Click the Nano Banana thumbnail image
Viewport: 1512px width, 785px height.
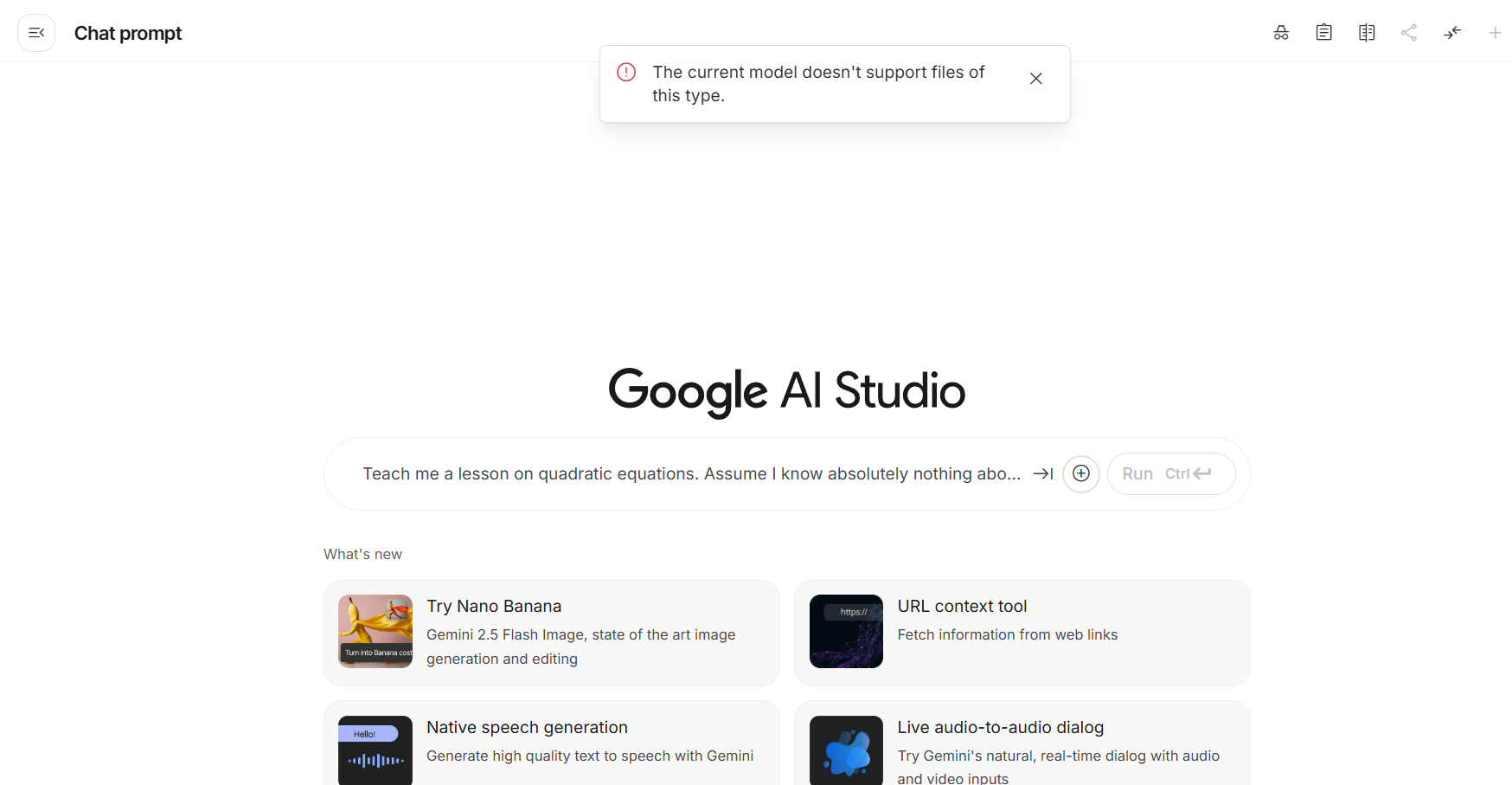tap(375, 631)
